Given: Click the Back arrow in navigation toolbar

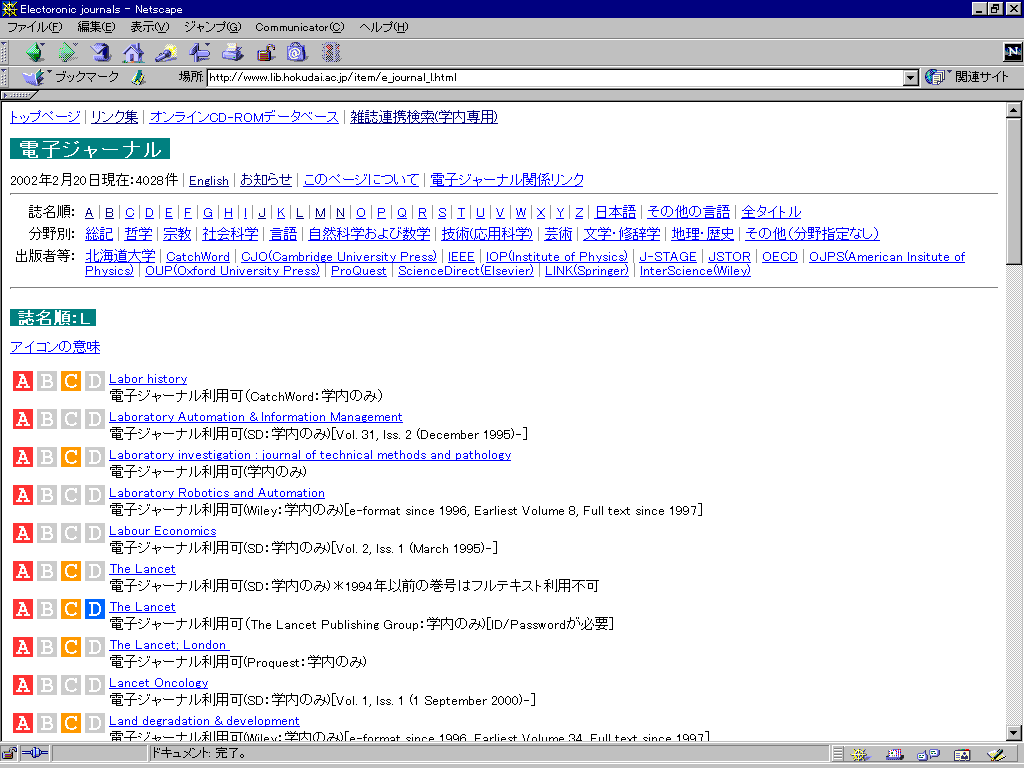Looking at the screenshot, I should click(35, 52).
